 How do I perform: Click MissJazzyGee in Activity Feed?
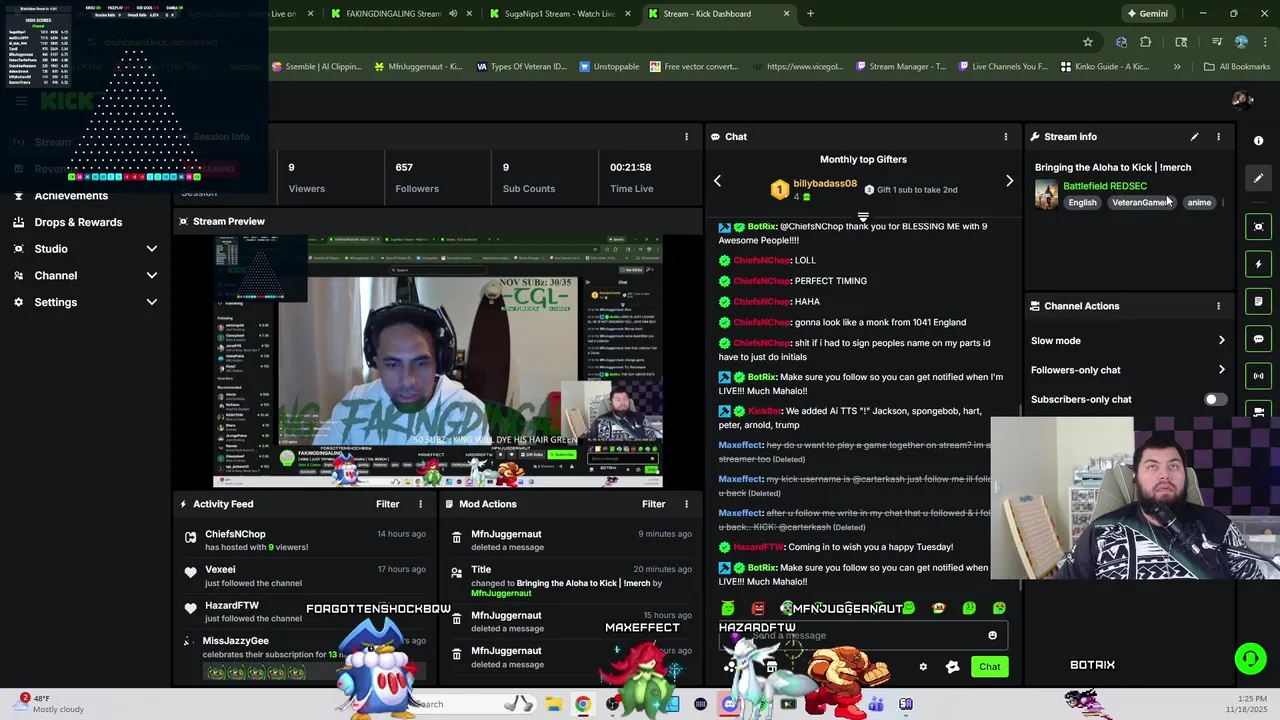click(x=235, y=641)
